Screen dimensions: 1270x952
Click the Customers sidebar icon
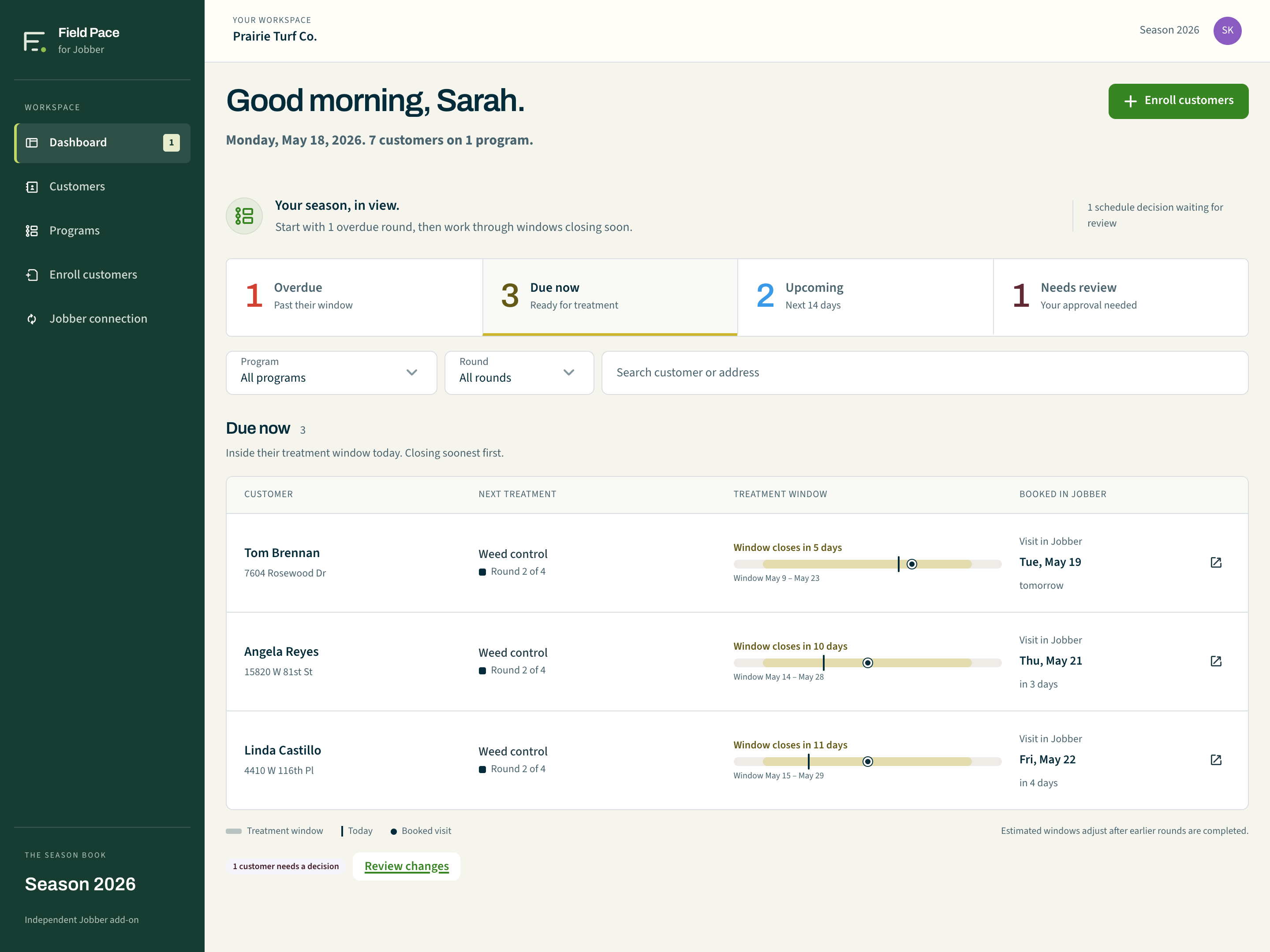pos(32,187)
